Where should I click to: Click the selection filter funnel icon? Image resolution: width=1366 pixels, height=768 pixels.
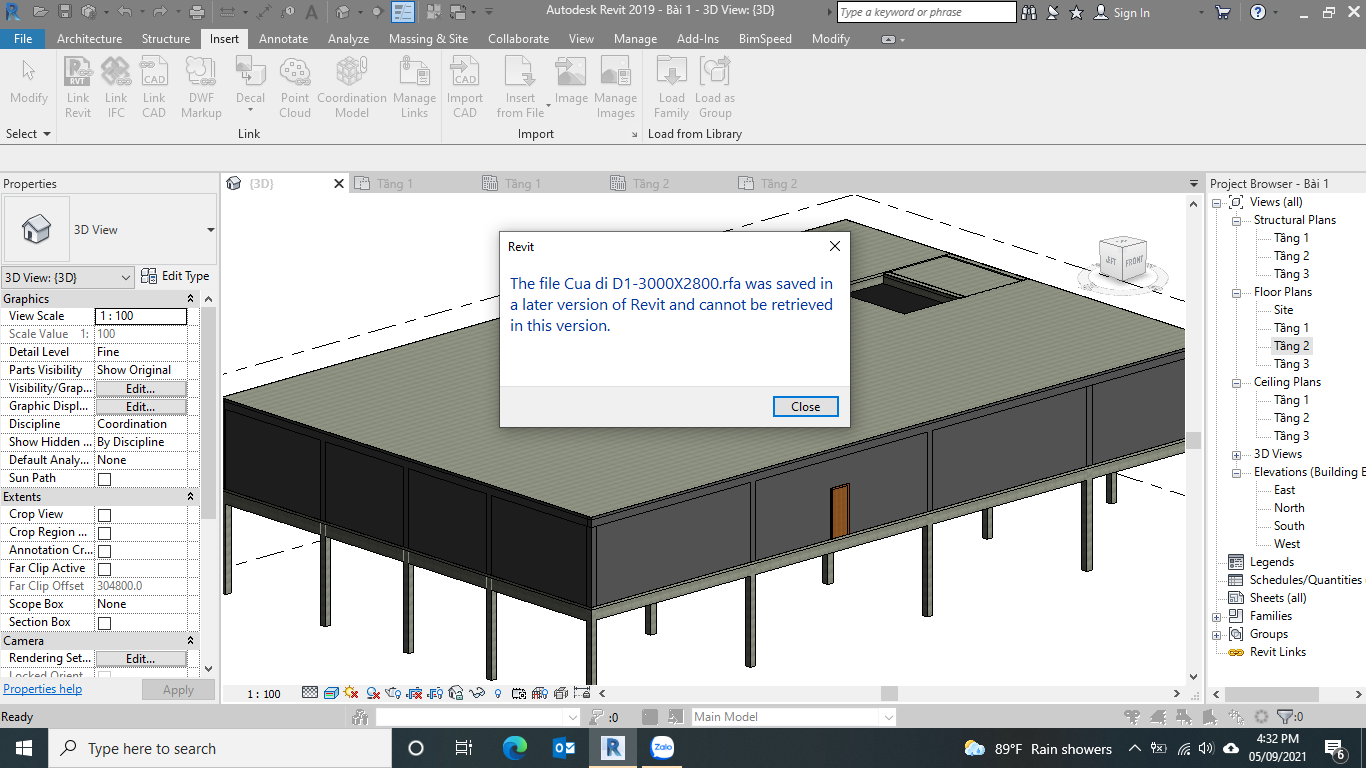1284,717
